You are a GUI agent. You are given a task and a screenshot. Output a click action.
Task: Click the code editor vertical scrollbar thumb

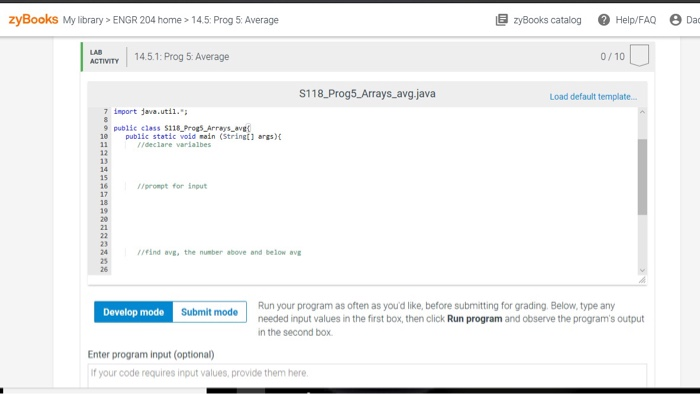click(x=642, y=177)
